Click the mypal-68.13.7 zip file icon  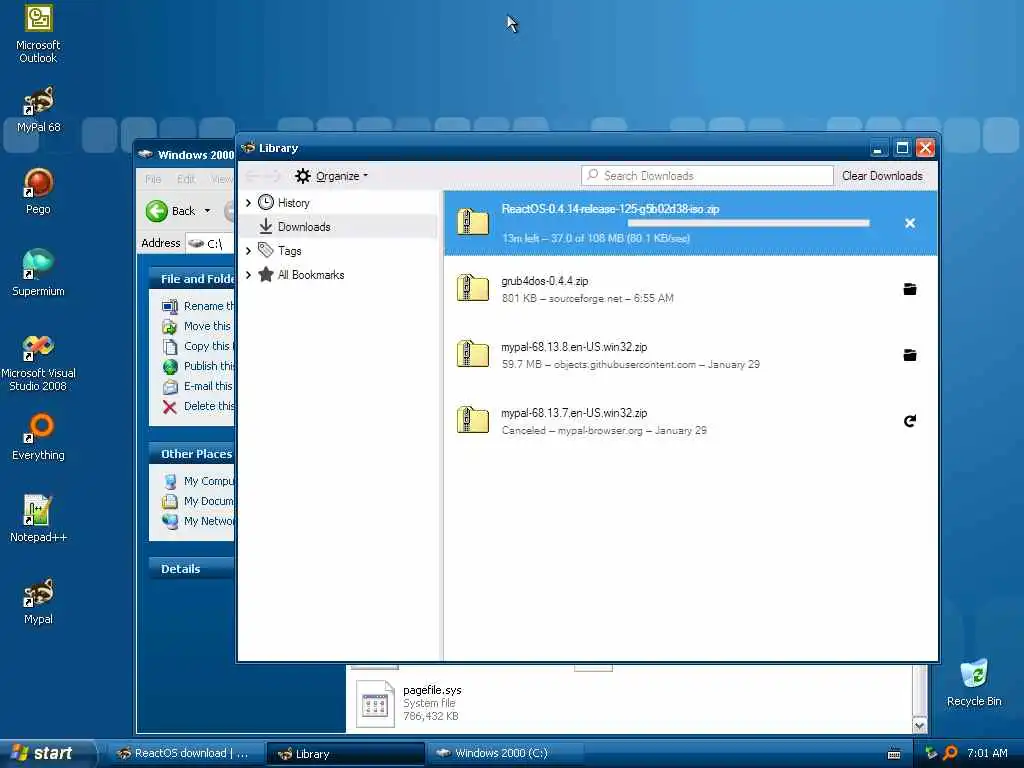tap(473, 420)
